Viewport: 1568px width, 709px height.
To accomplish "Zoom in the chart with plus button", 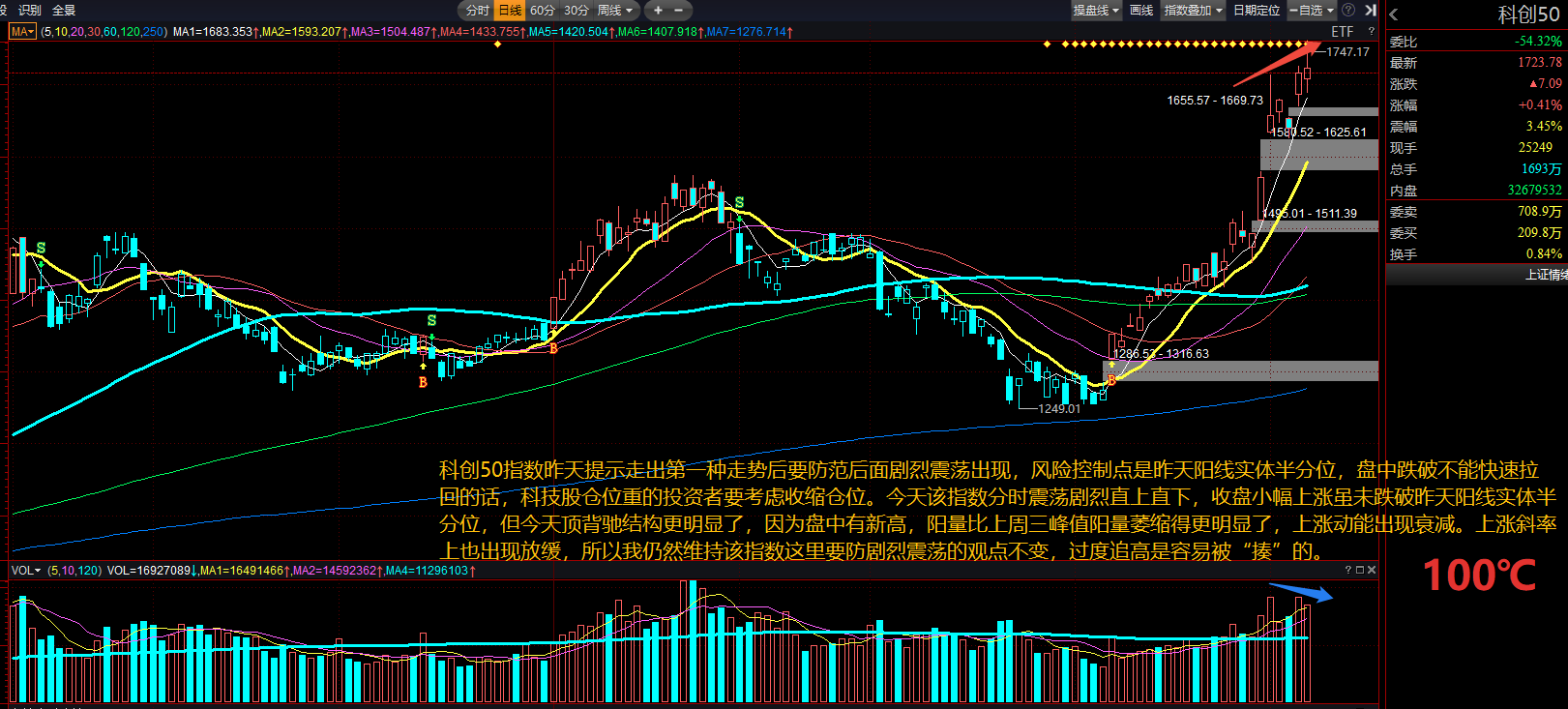I will 658,11.
